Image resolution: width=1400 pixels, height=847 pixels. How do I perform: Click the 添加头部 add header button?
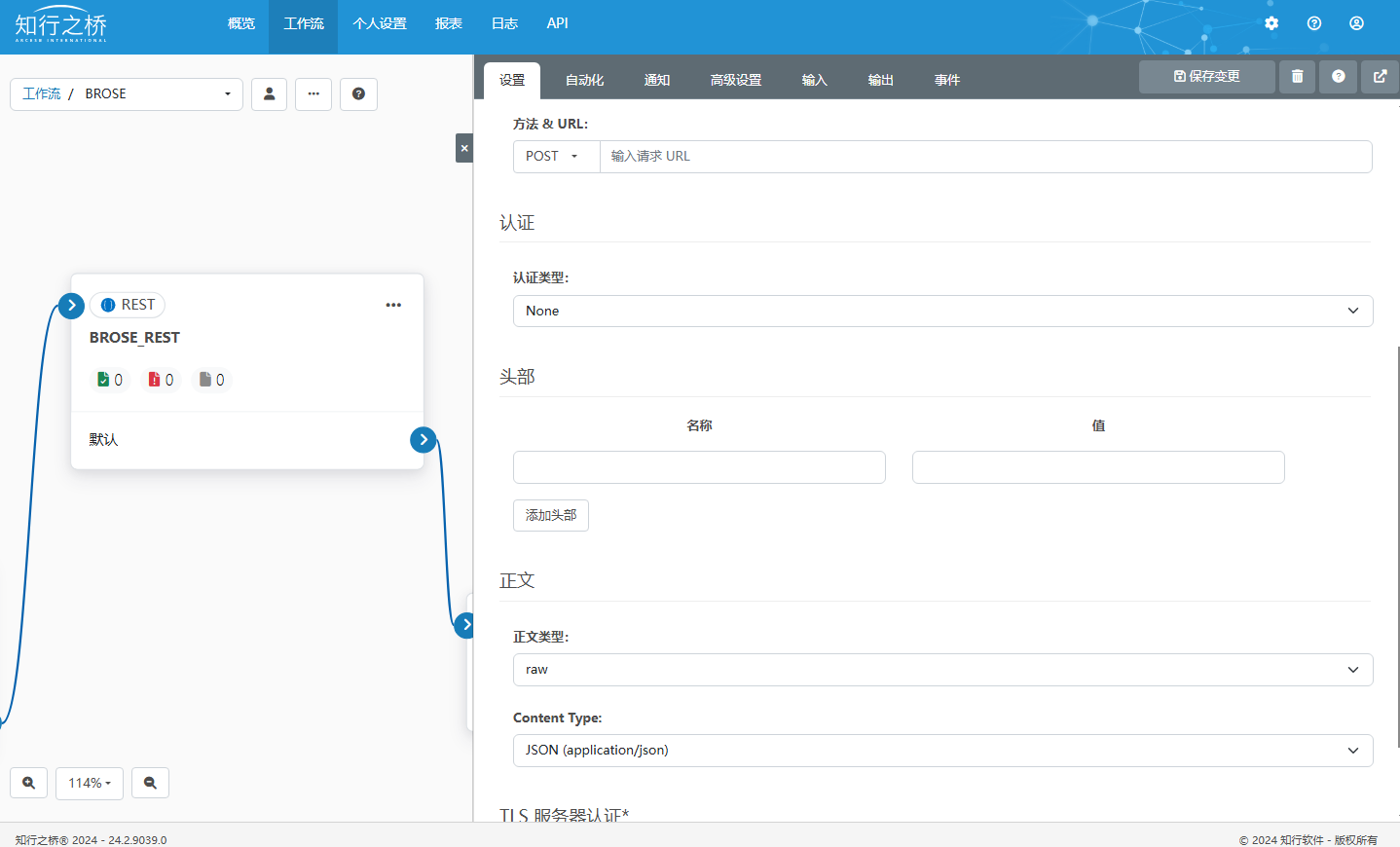click(x=550, y=515)
